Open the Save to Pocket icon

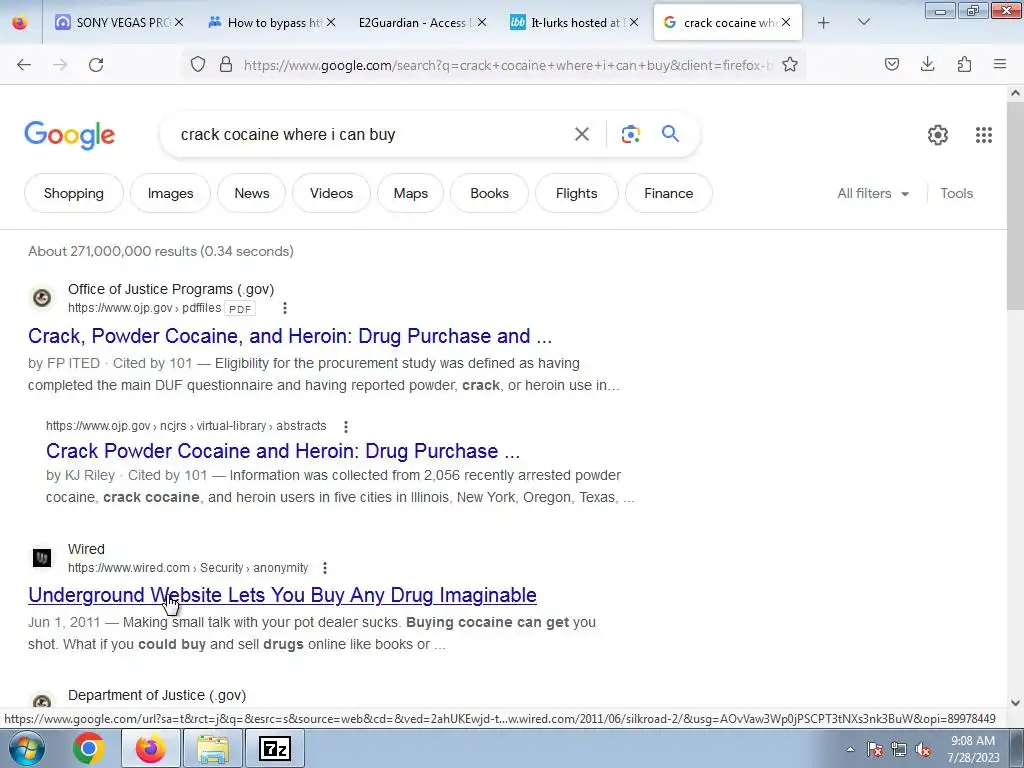pyautogui.click(x=892, y=64)
